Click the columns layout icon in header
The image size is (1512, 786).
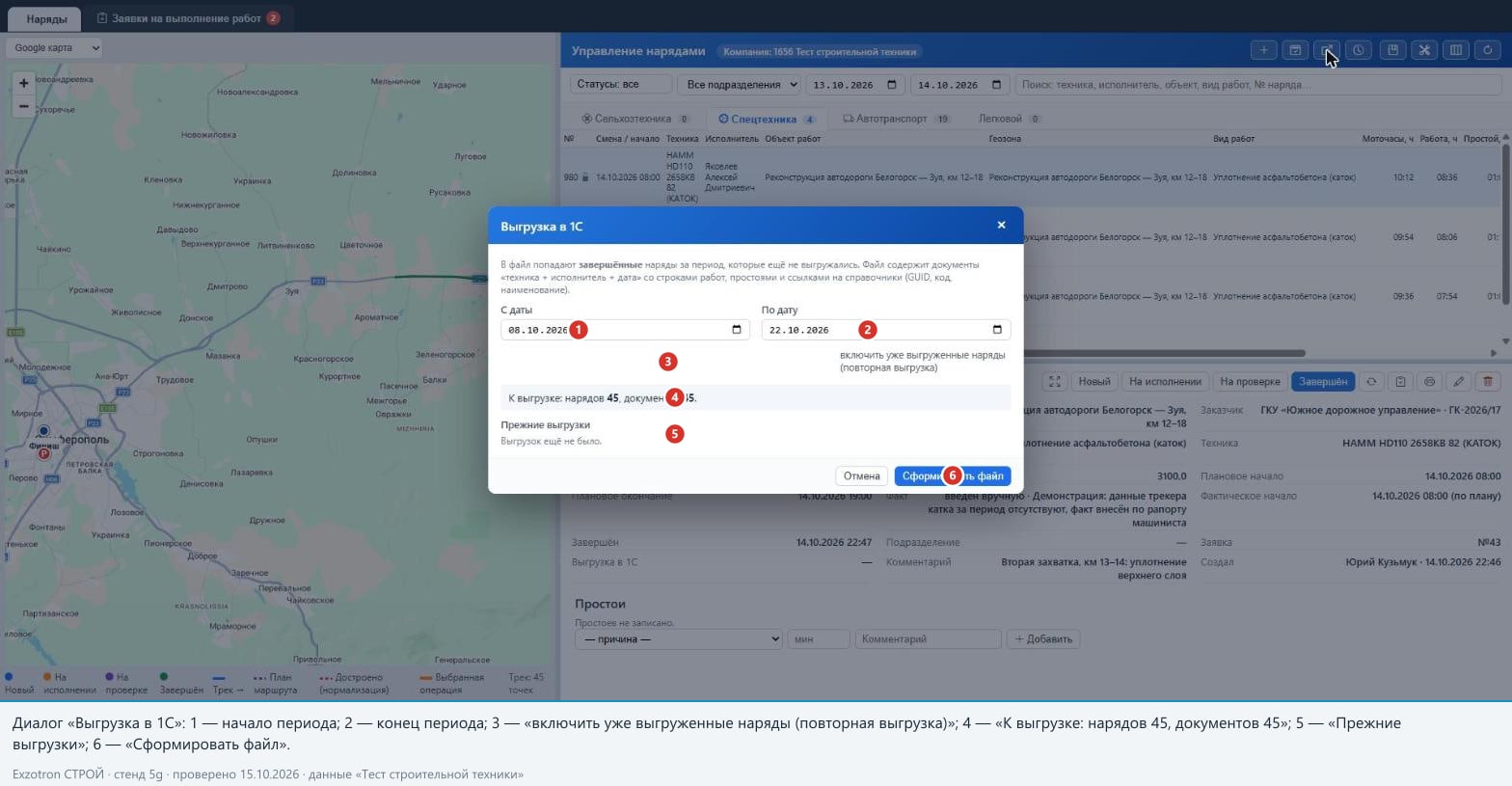pyautogui.click(x=1456, y=50)
